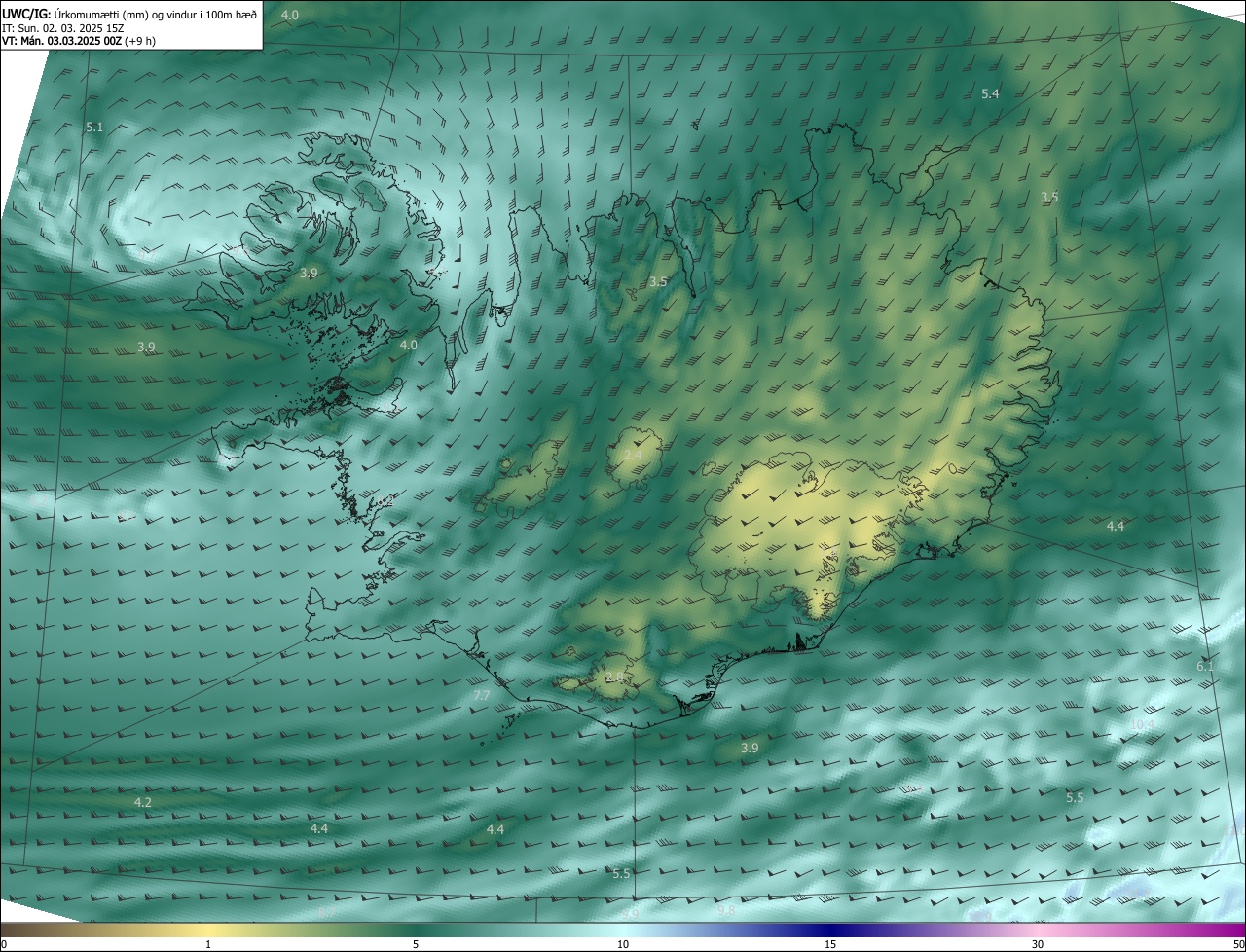Click the "15" tick label on the legend
The height and width of the screenshot is (952, 1246).
coord(830,944)
